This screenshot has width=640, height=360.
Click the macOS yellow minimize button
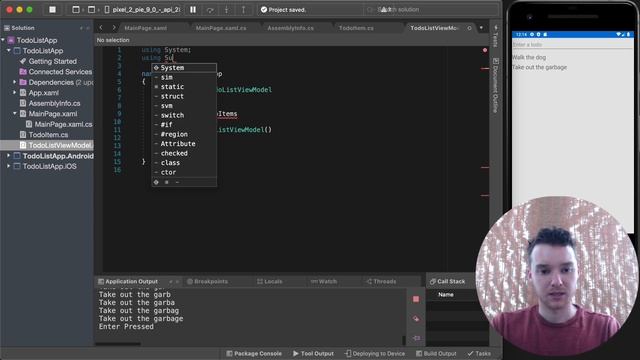pyautogui.click(x=19, y=9)
